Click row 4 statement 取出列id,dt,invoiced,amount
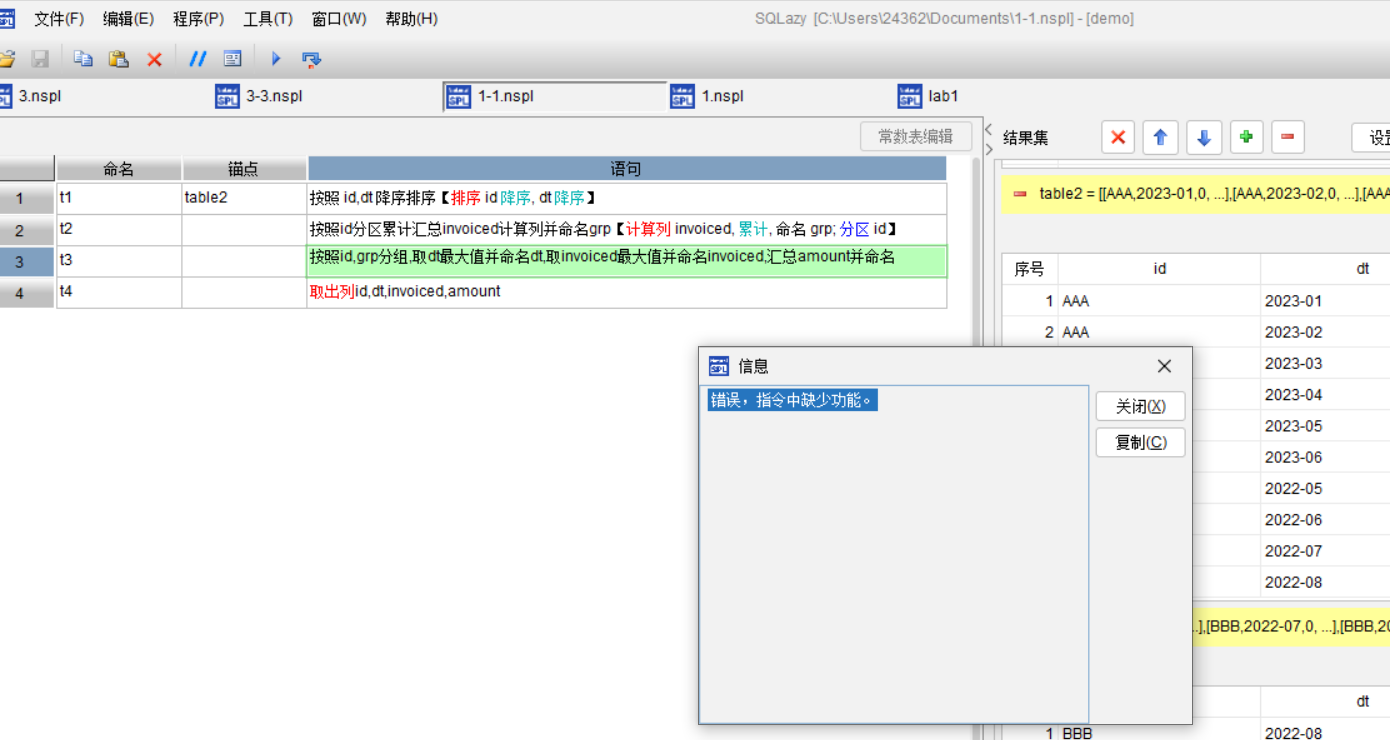The width and height of the screenshot is (1390, 740). (x=626, y=292)
